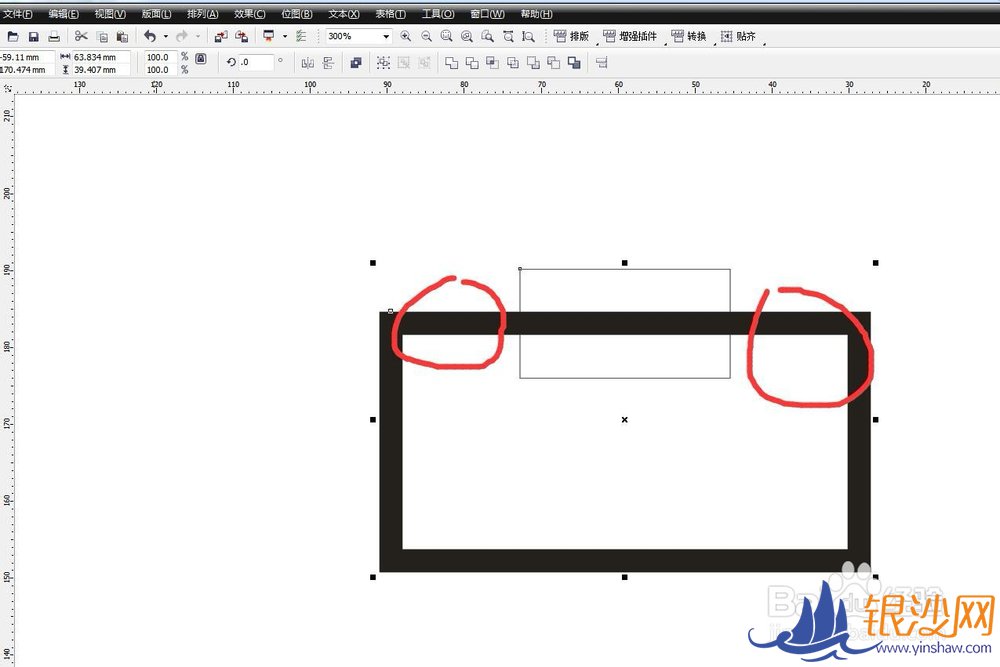Click the Mirror Horizontally icon
This screenshot has width=1000, height=667.
[x=307, y=61]
